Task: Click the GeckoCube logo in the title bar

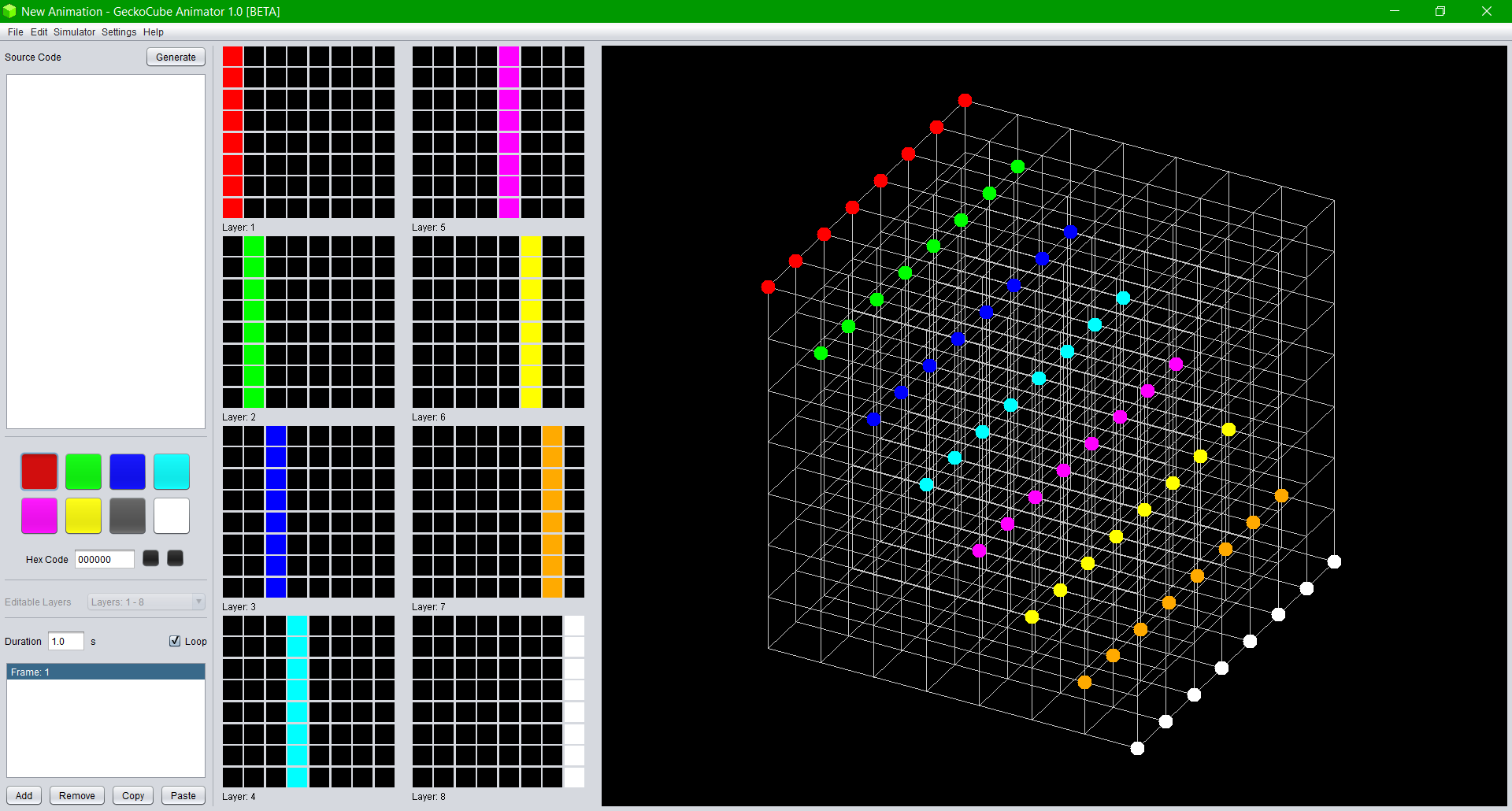Action: pos(9,11)
